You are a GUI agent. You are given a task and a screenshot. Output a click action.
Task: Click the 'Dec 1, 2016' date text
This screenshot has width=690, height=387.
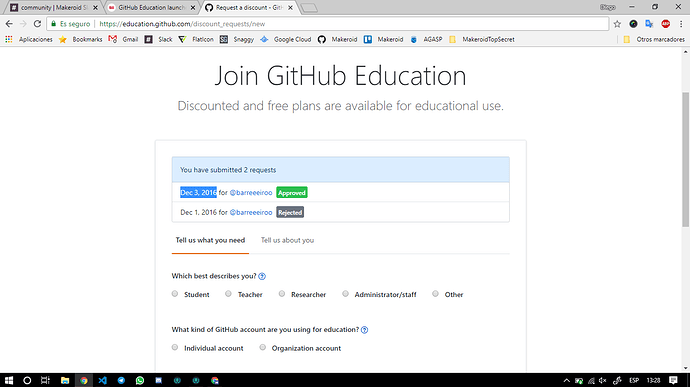pyautogui.click(x=198, y=212)
